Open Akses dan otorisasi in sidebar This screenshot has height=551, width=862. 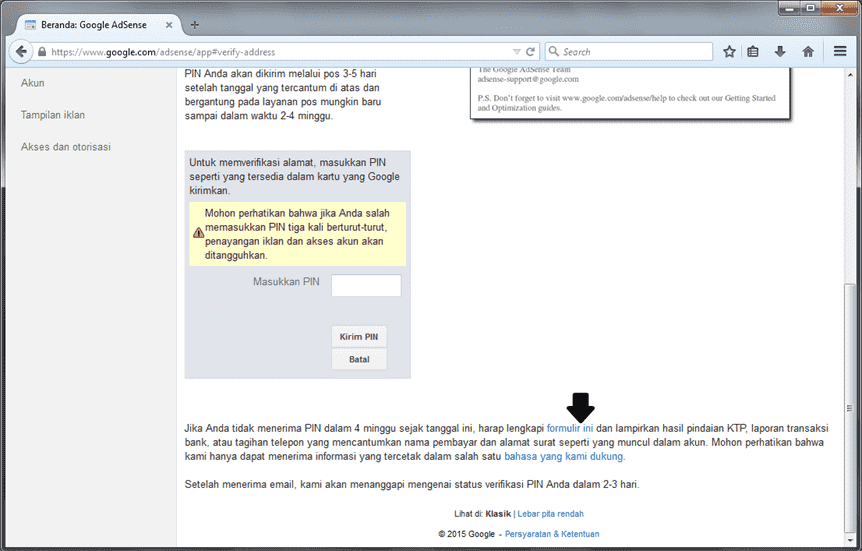(65, 147)
